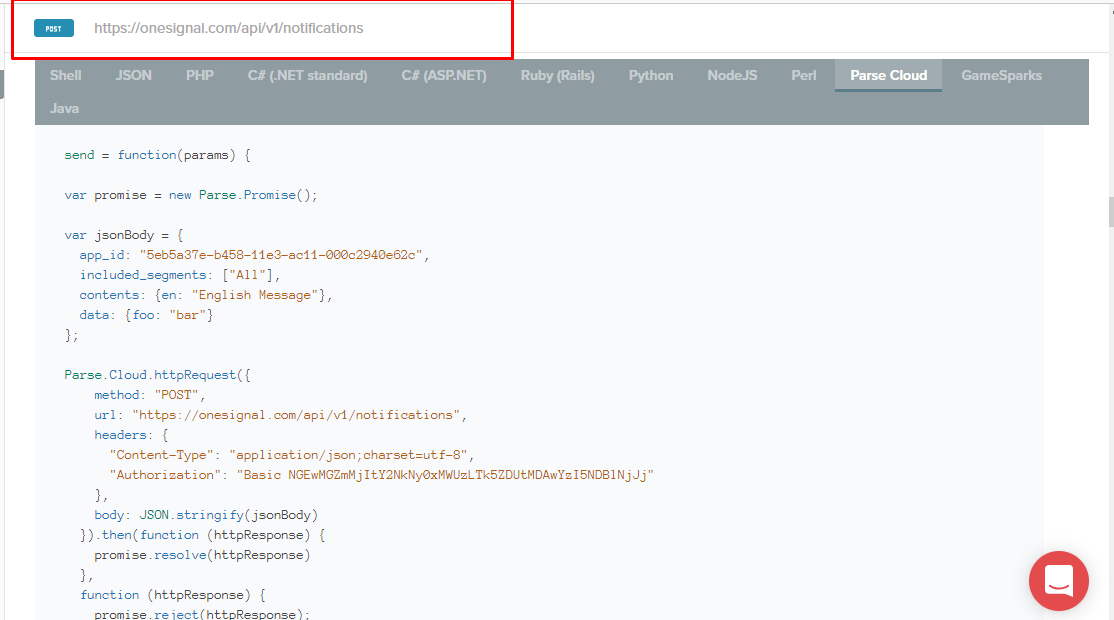Open the C# (.NET standard) tab
This screenshot has width=1114, height=620.
click(308, 75)
